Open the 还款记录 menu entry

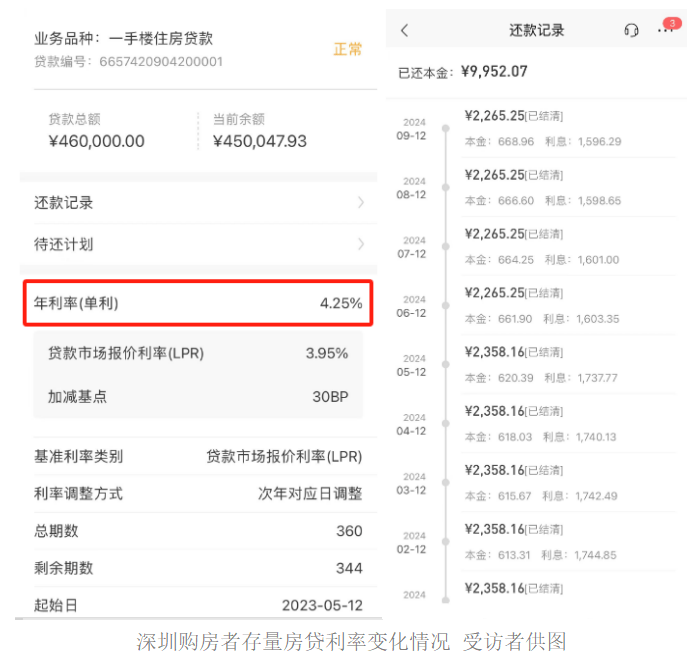click(x=64, y=203)
